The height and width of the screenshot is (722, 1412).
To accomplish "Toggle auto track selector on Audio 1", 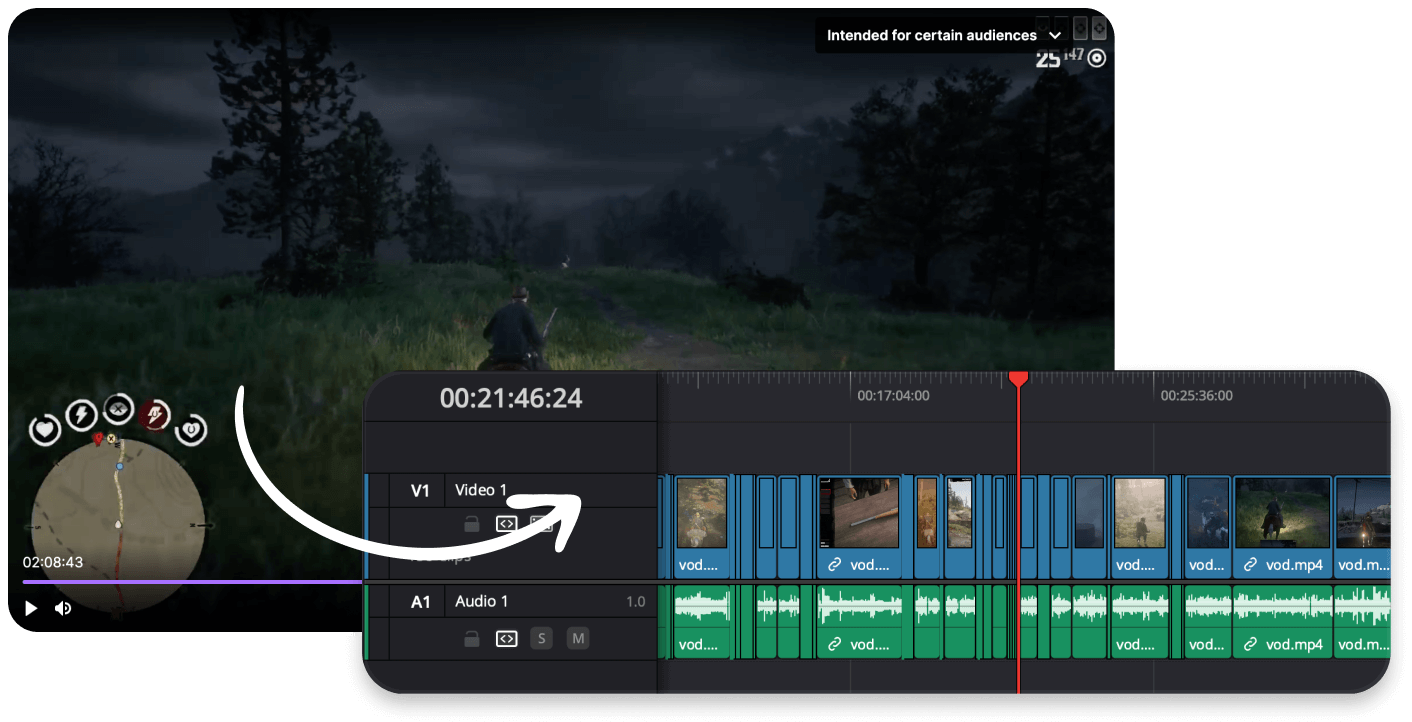I will tap(506, 638).
